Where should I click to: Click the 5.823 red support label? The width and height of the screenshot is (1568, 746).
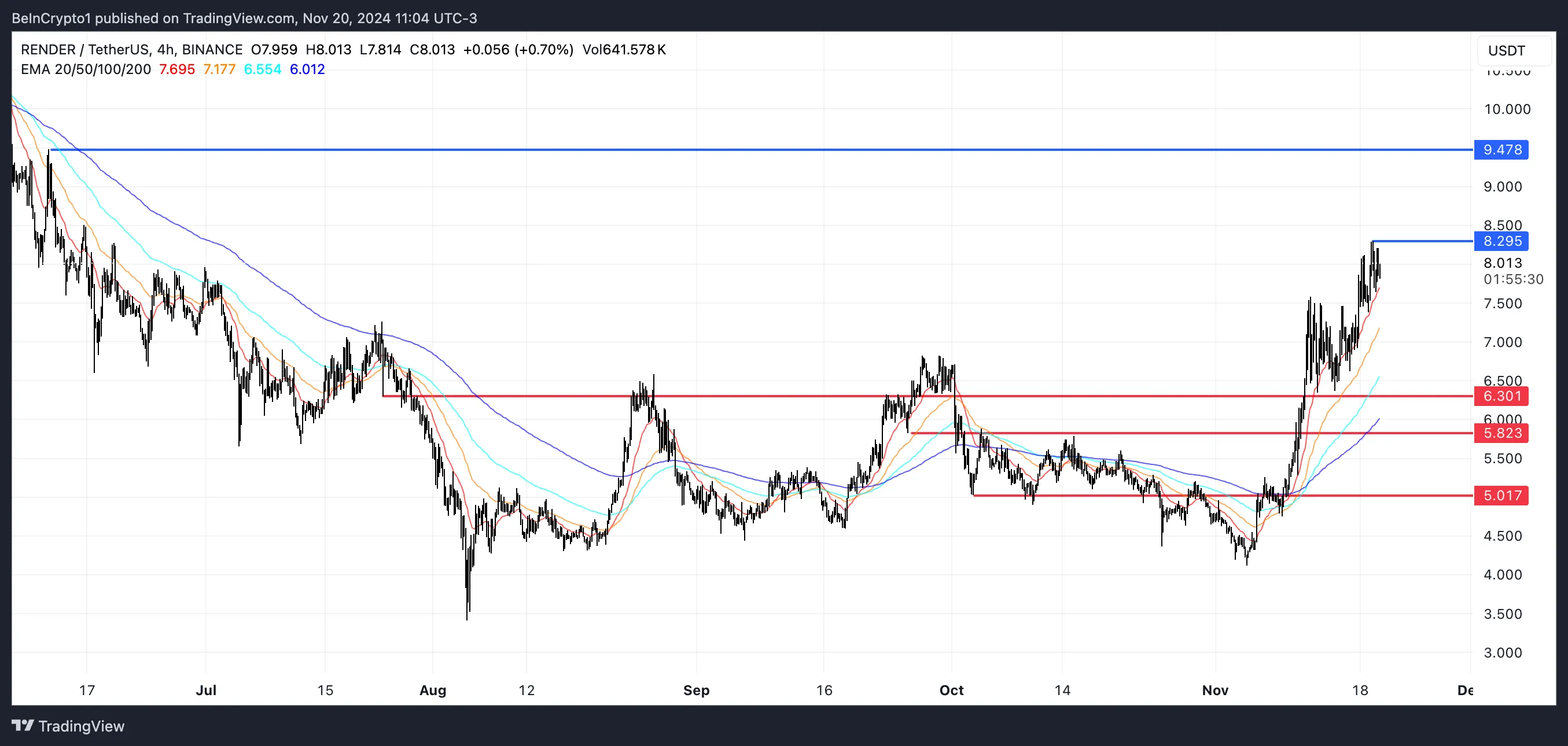click(x=1501, y=433)
